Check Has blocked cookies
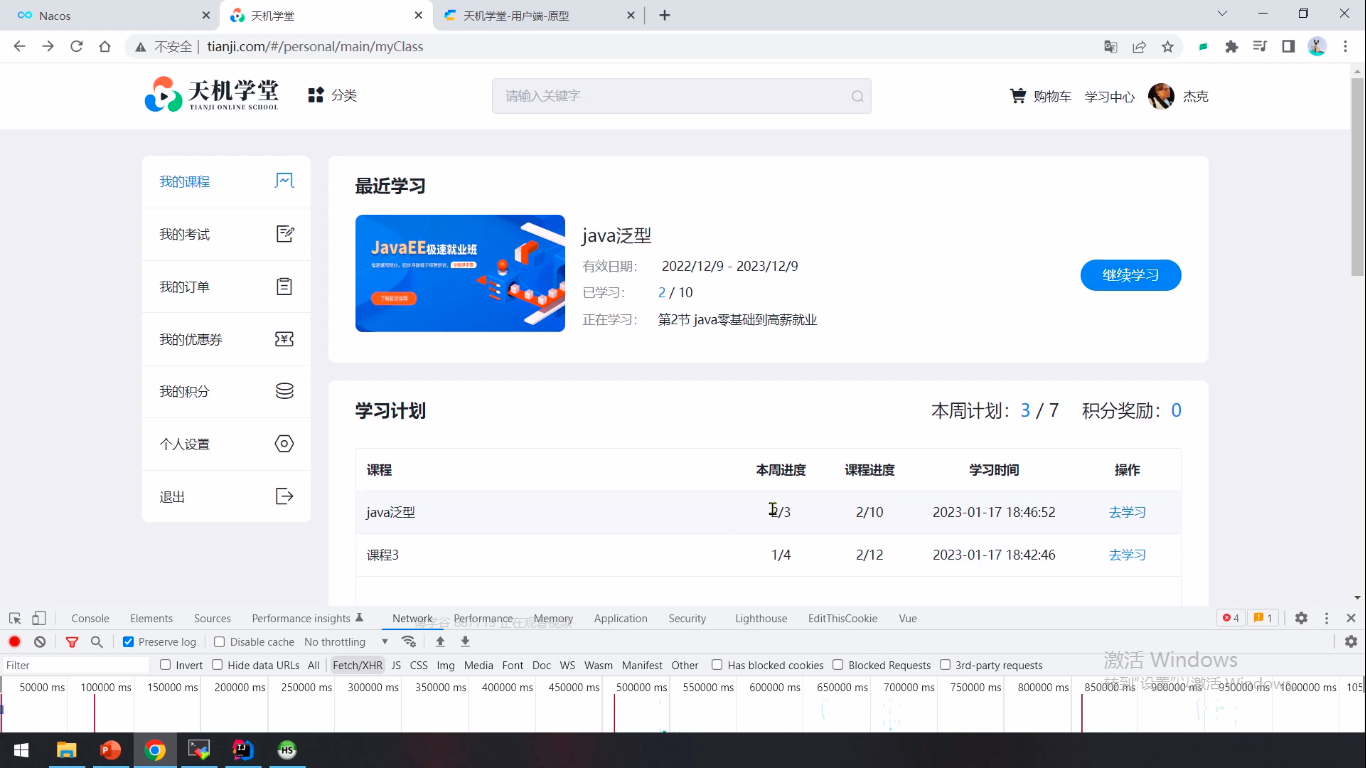 (x=717, y=665)
